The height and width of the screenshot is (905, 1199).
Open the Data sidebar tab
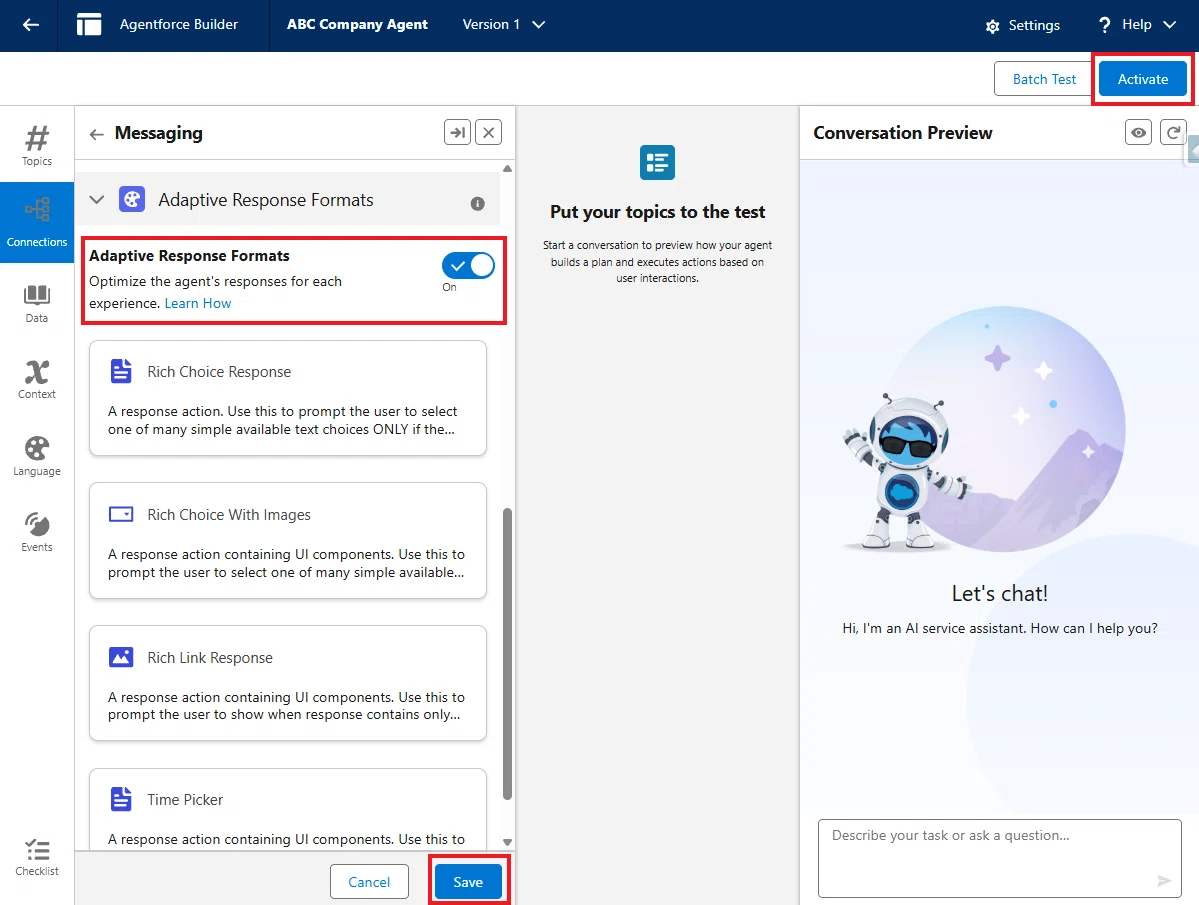pyautogui.click(x=37, y=303)
